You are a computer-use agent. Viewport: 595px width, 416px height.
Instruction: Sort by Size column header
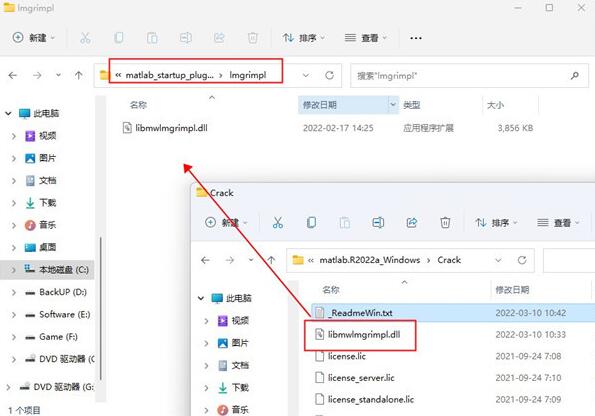click(495, 105)
